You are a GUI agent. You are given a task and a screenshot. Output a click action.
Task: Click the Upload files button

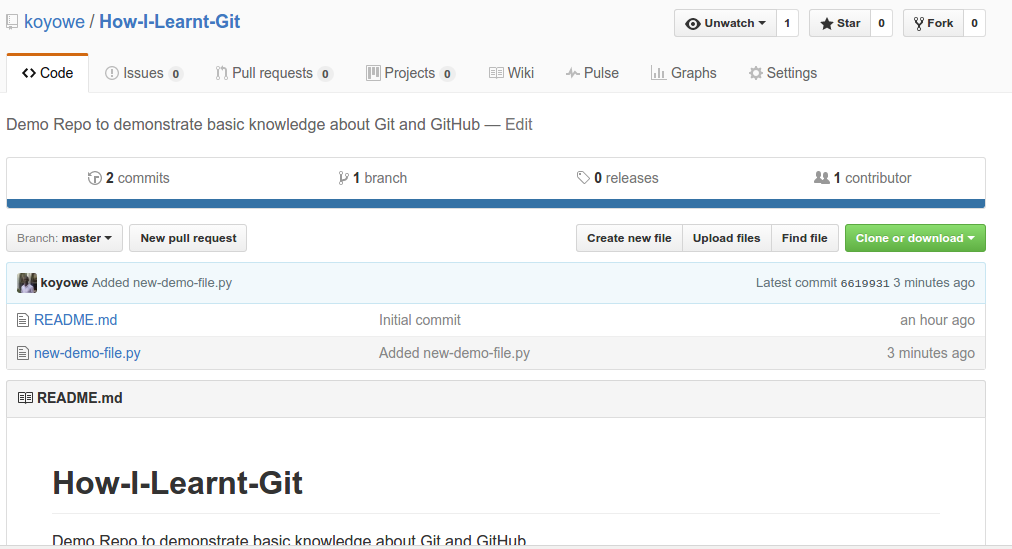[x=726, y=238]
